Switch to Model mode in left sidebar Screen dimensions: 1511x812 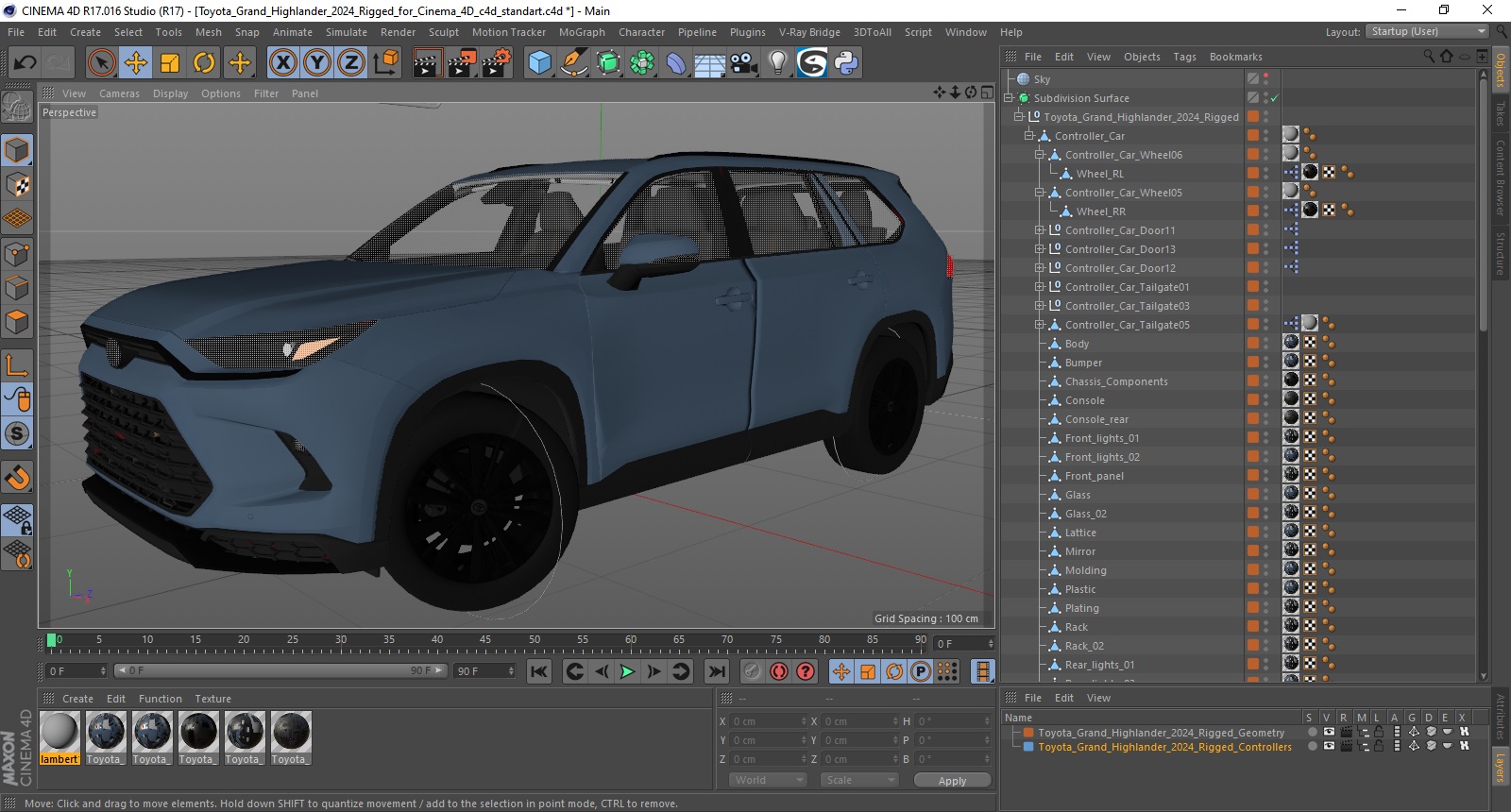point(17,150)
